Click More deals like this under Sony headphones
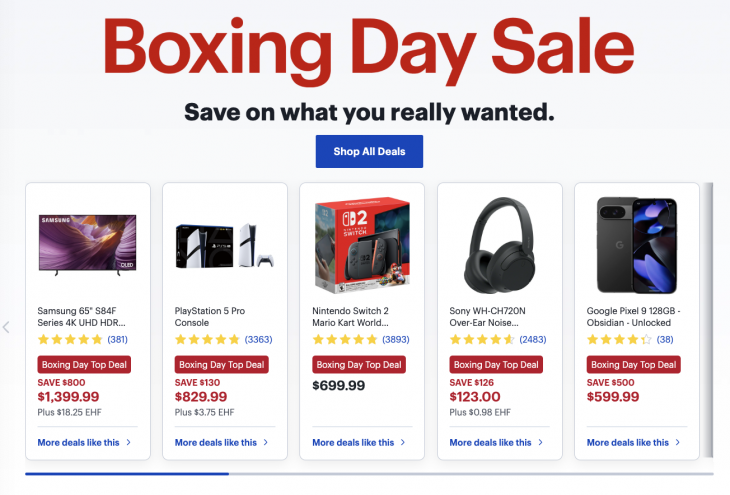 pyautogui.click(x=496, y=442)
